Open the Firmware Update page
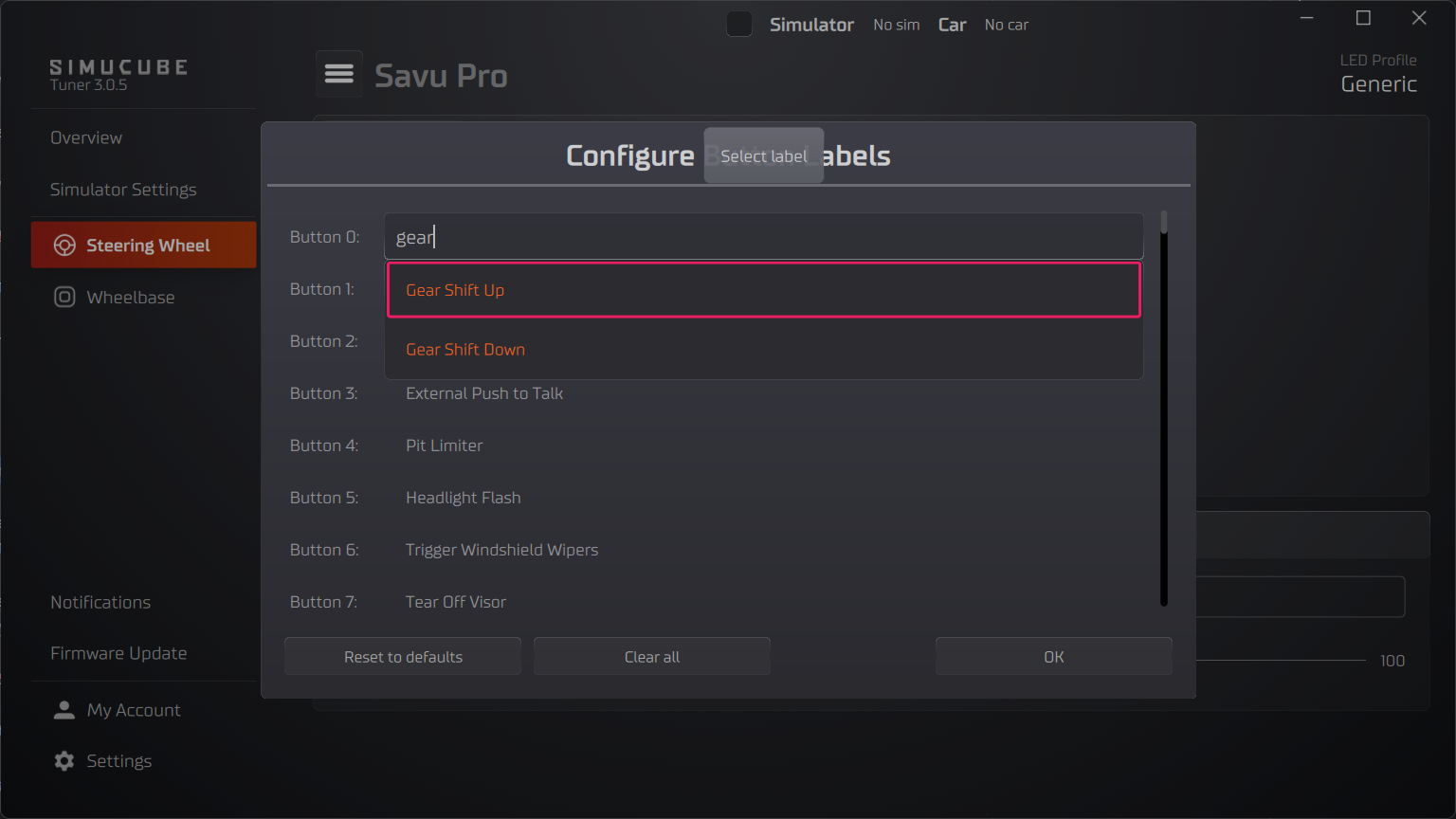This screenshot has height=819, width=1456. point(118,653)
